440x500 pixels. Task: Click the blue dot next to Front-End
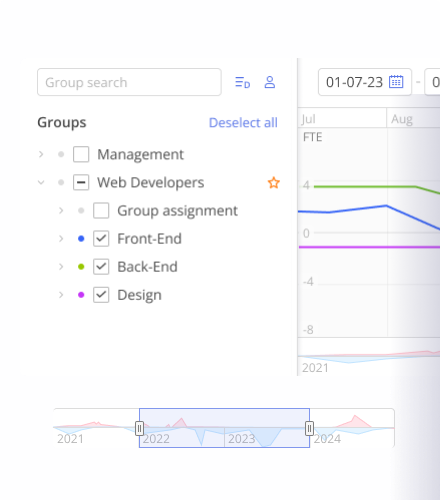(81, 239)
